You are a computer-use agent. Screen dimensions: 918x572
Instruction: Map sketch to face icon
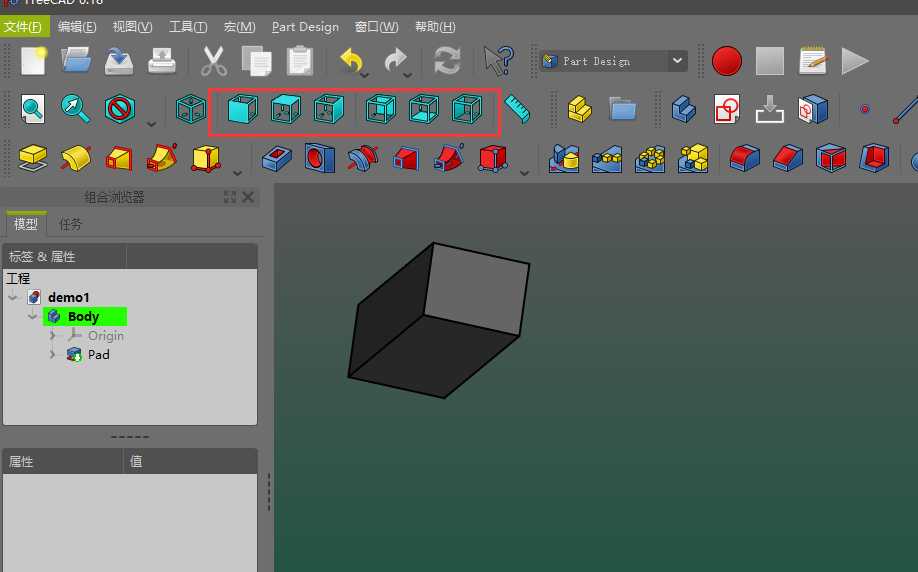tap(769, 109)
